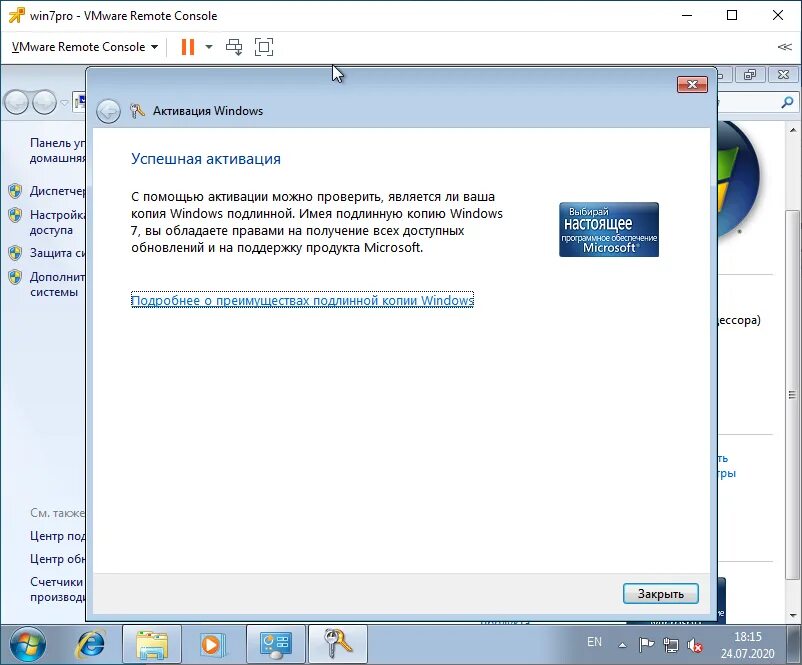802x665 pixels.
Task: Open the Windows Start menu orb
Action: tap(28, 645)
